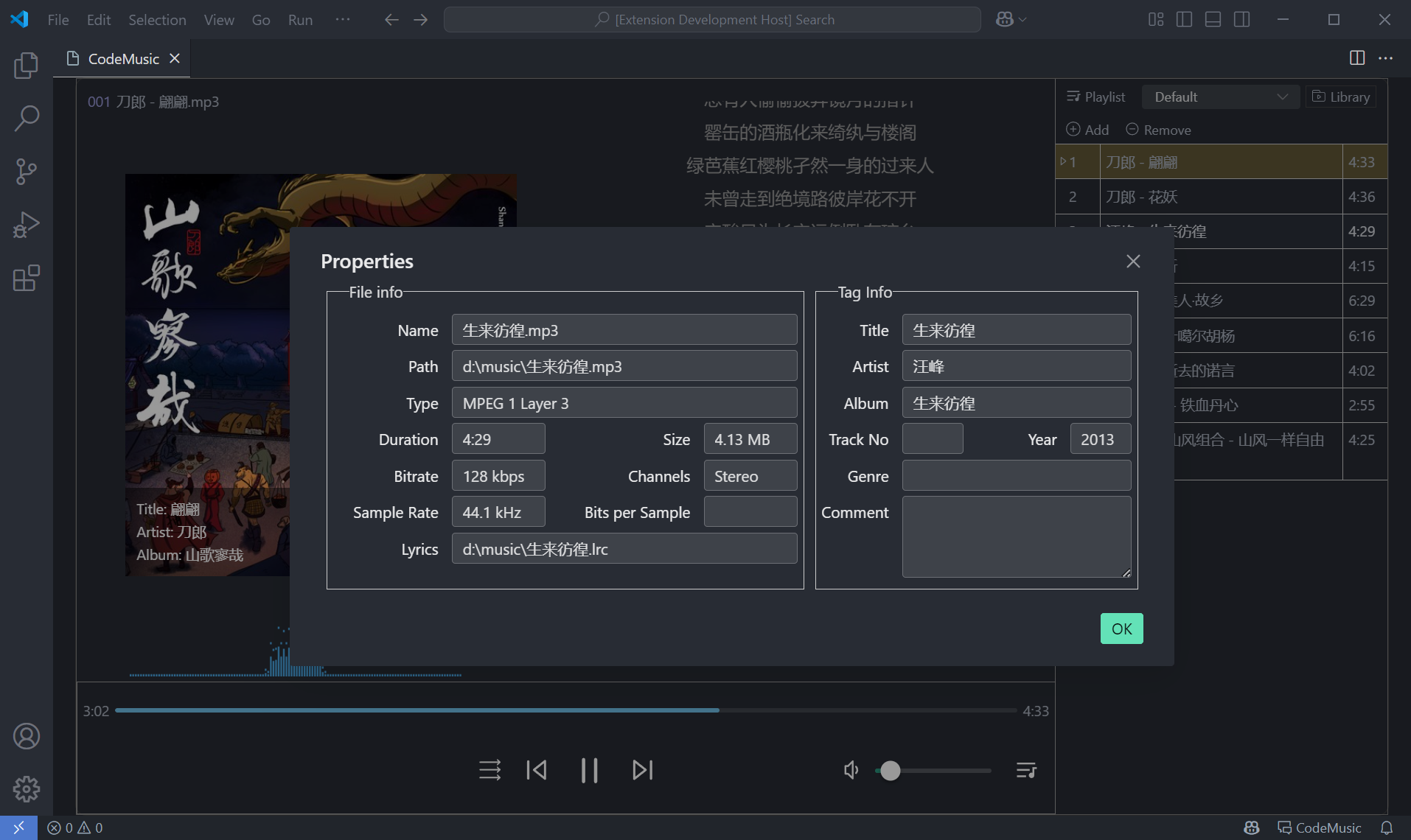Adjust the volume slider knob
1411x840 pixels.
891,771
